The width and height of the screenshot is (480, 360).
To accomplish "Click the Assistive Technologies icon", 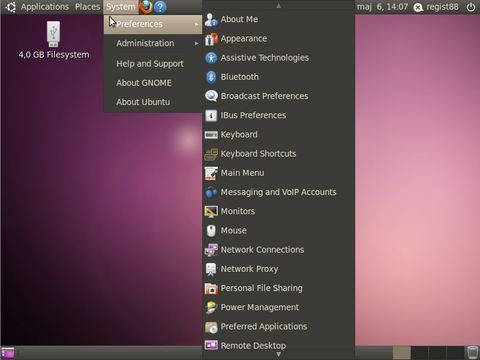I will 211,58.
